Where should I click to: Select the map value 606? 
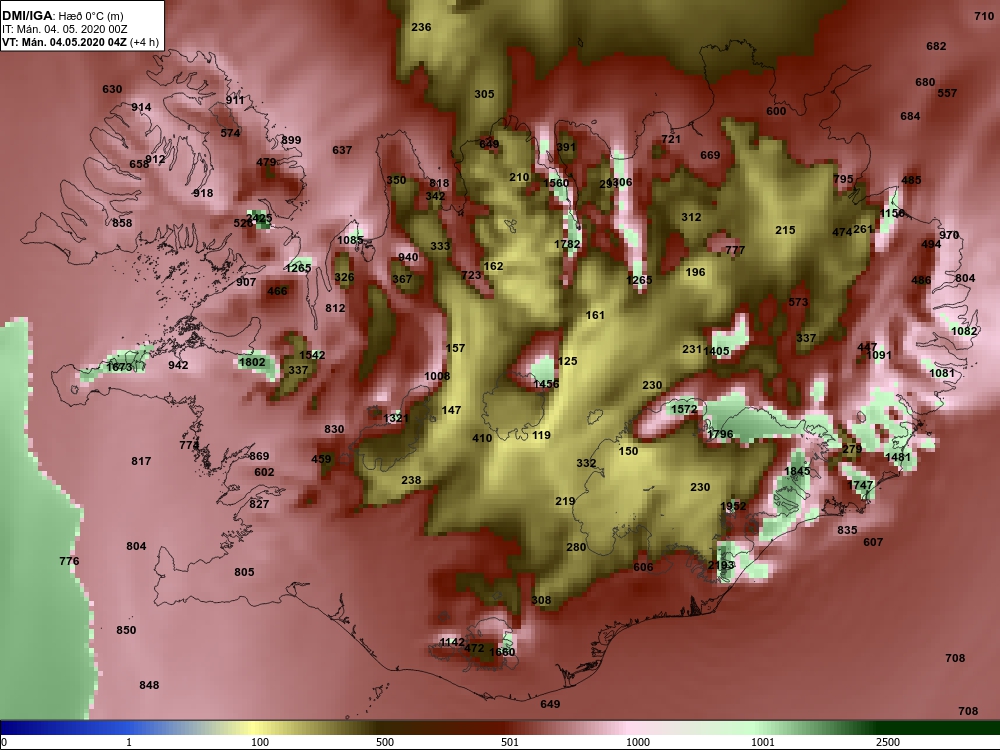point(643,567)
